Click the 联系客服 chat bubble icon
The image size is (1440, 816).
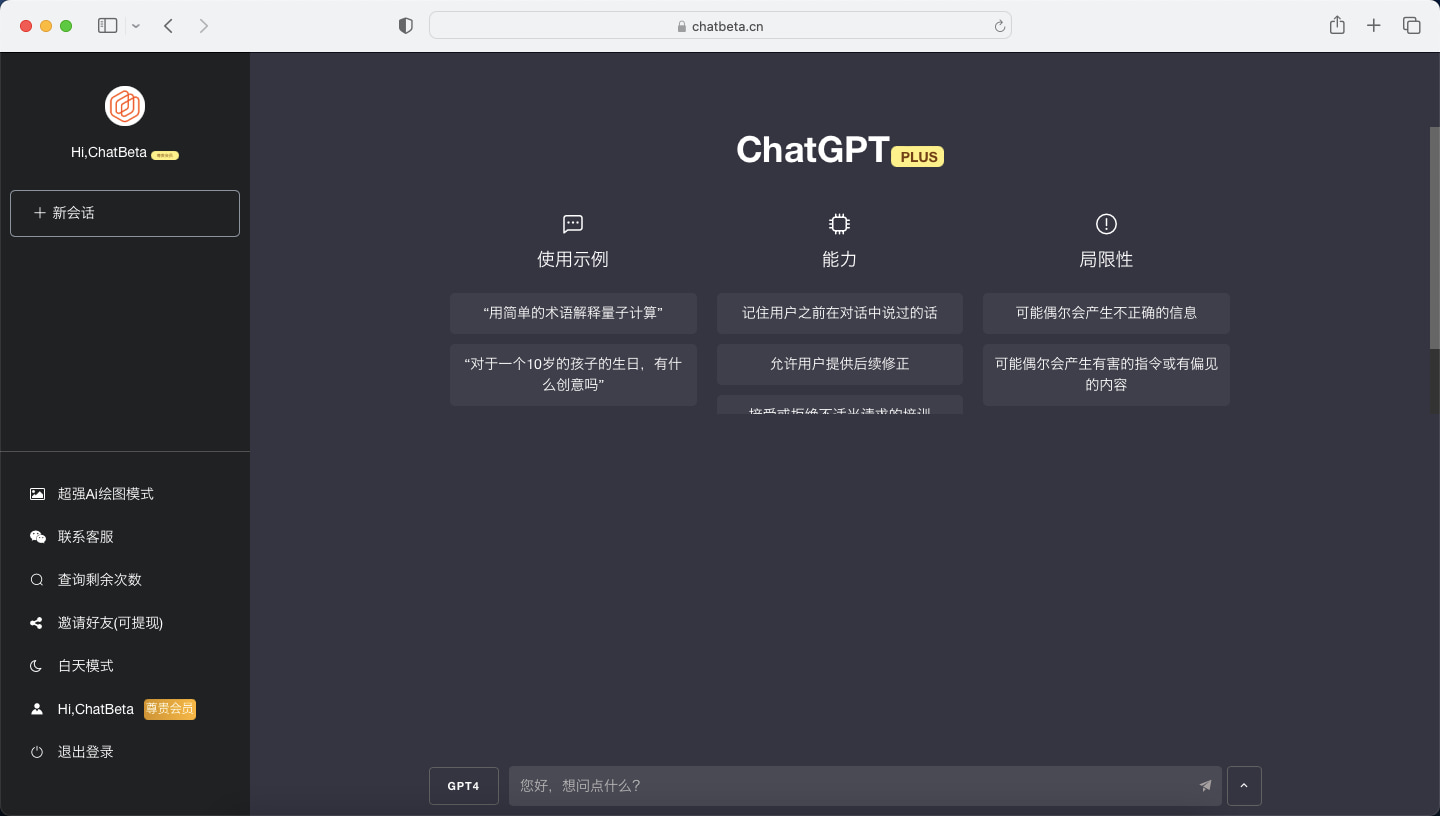(x=36, y=536)
